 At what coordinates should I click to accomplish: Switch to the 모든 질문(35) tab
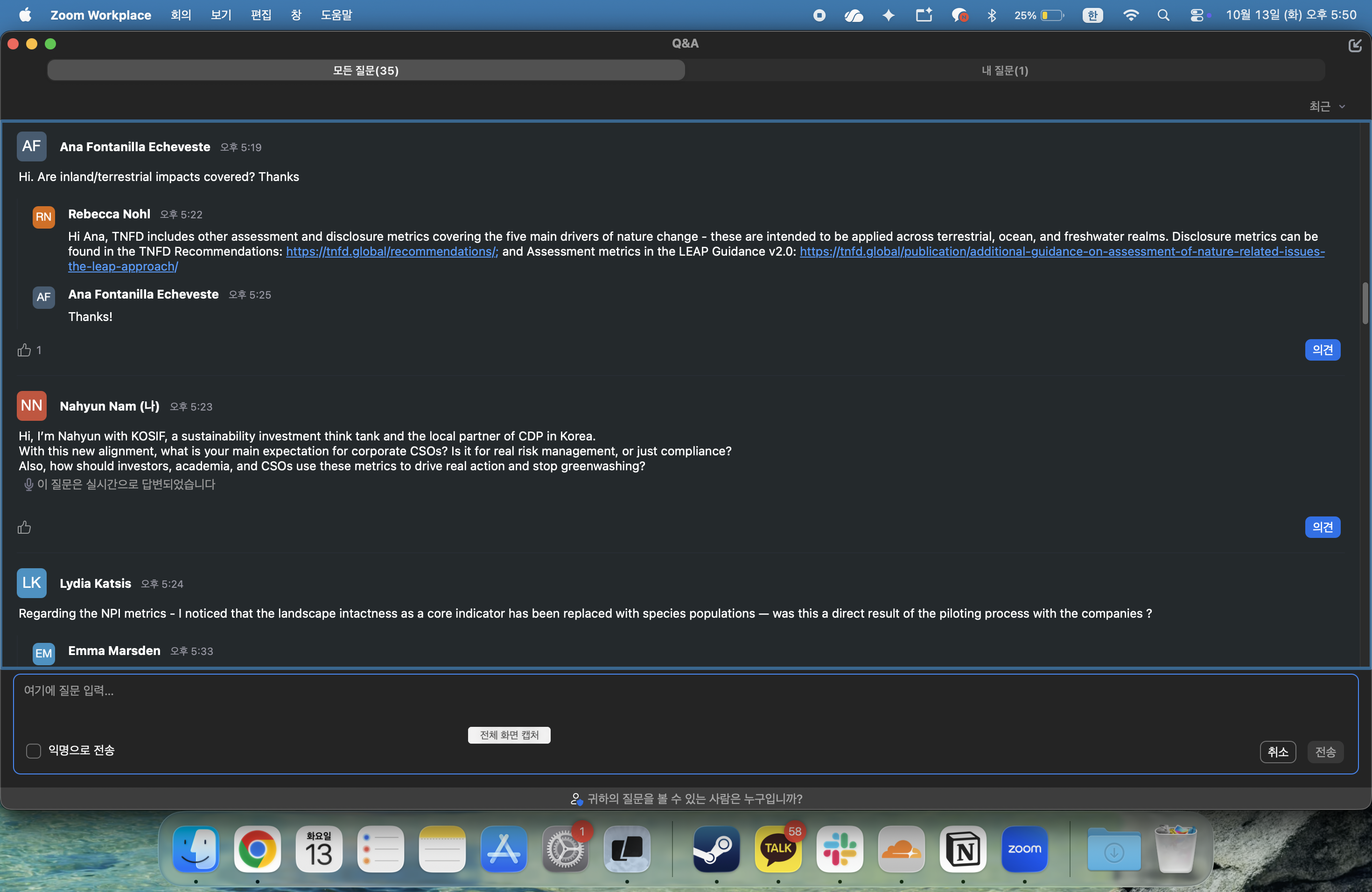point(366,70)
